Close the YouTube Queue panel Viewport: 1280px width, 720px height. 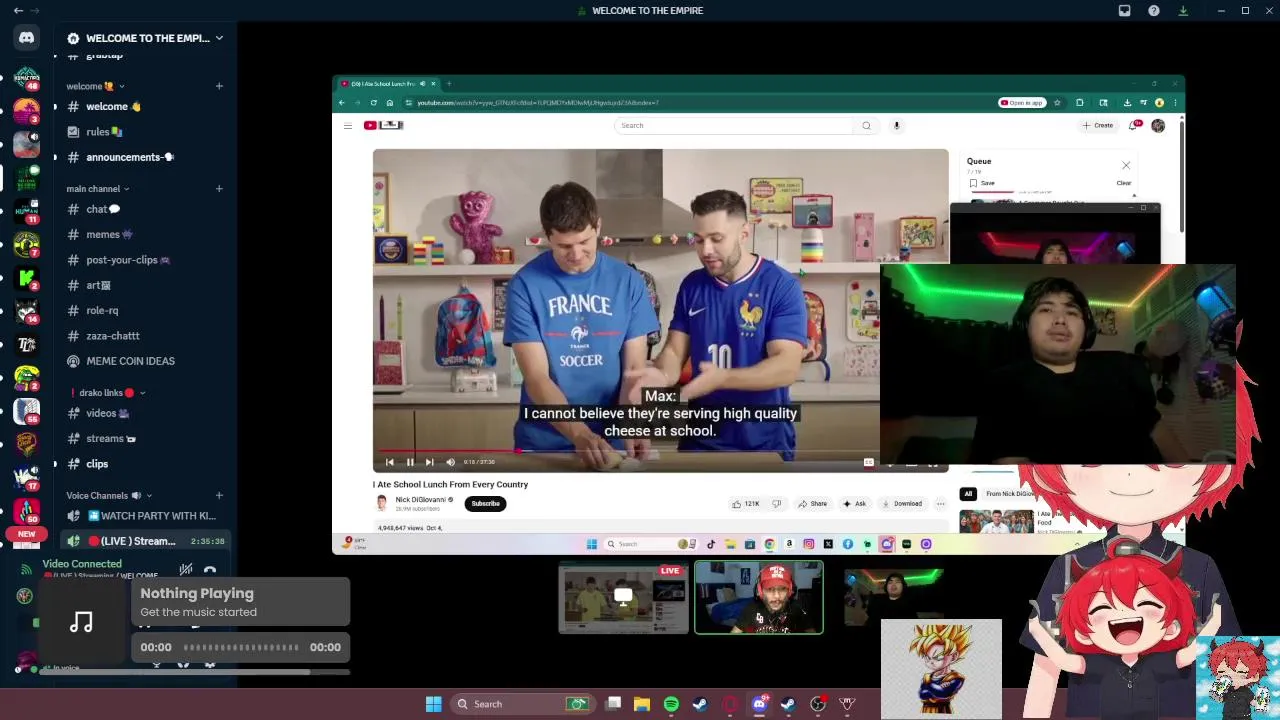[x=1126, y=166]
